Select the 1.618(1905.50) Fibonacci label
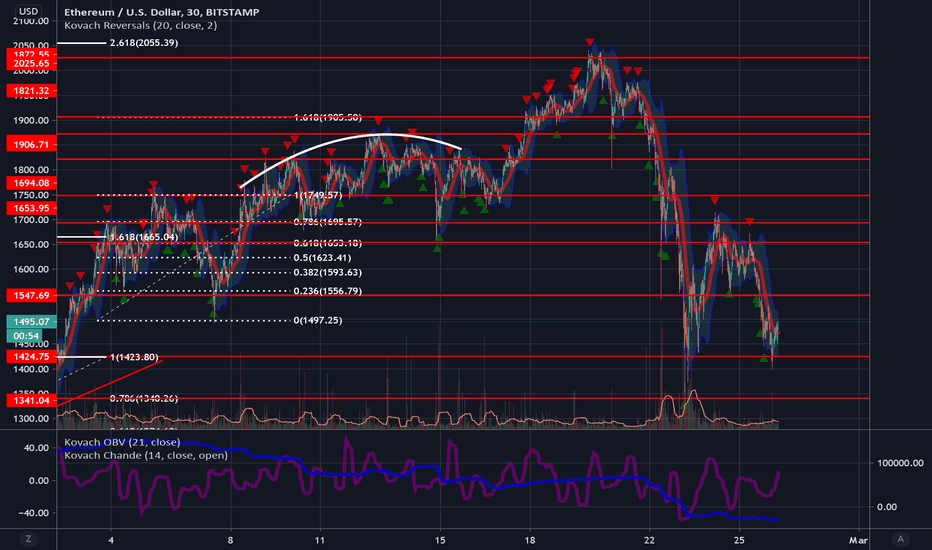The height and width of the screenshot is (550, 932). click(x=328, y=118)
